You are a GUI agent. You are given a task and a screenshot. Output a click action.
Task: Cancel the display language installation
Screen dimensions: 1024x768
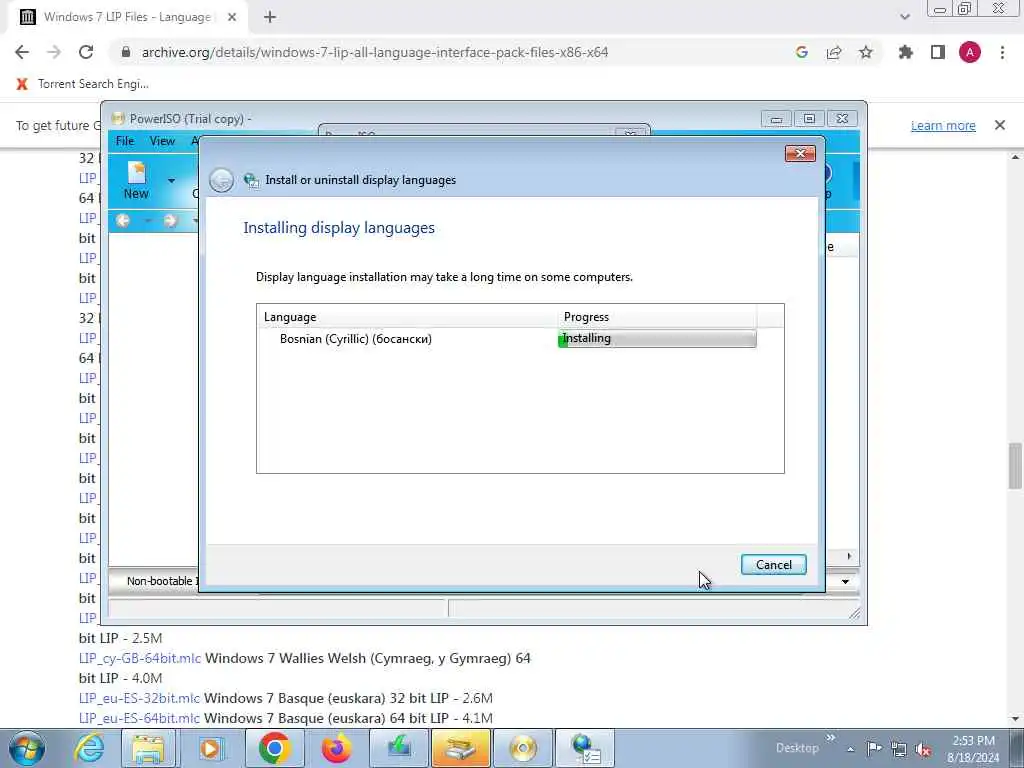click(773, 565)
